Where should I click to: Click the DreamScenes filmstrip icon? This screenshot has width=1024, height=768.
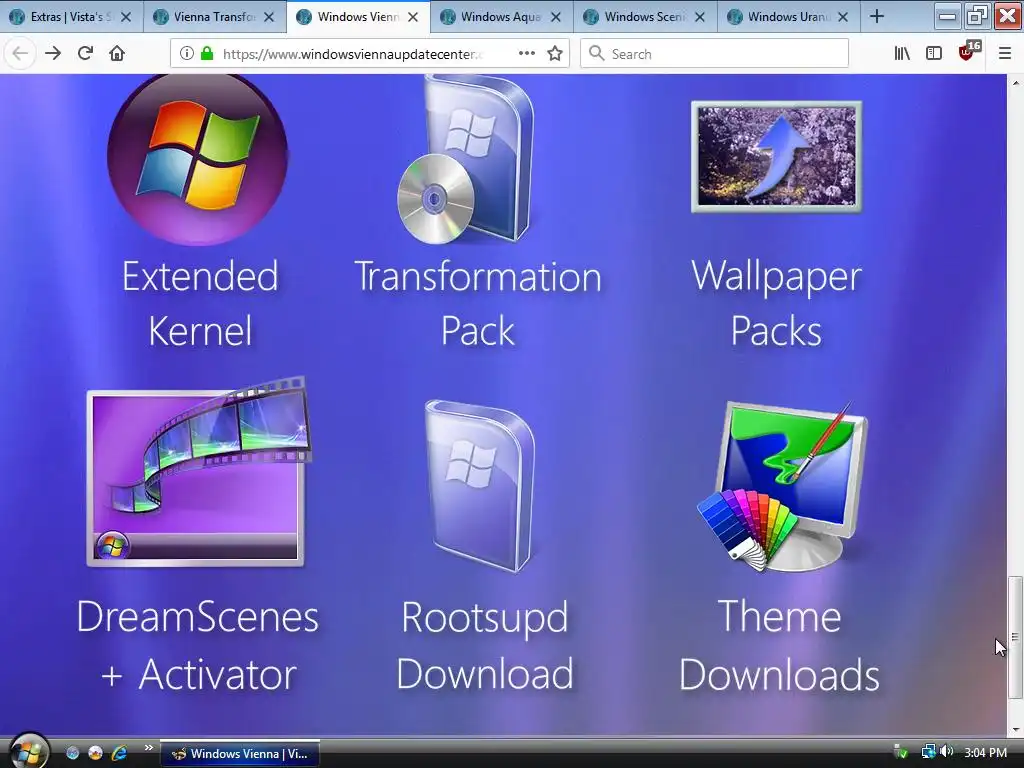point(198,471)
